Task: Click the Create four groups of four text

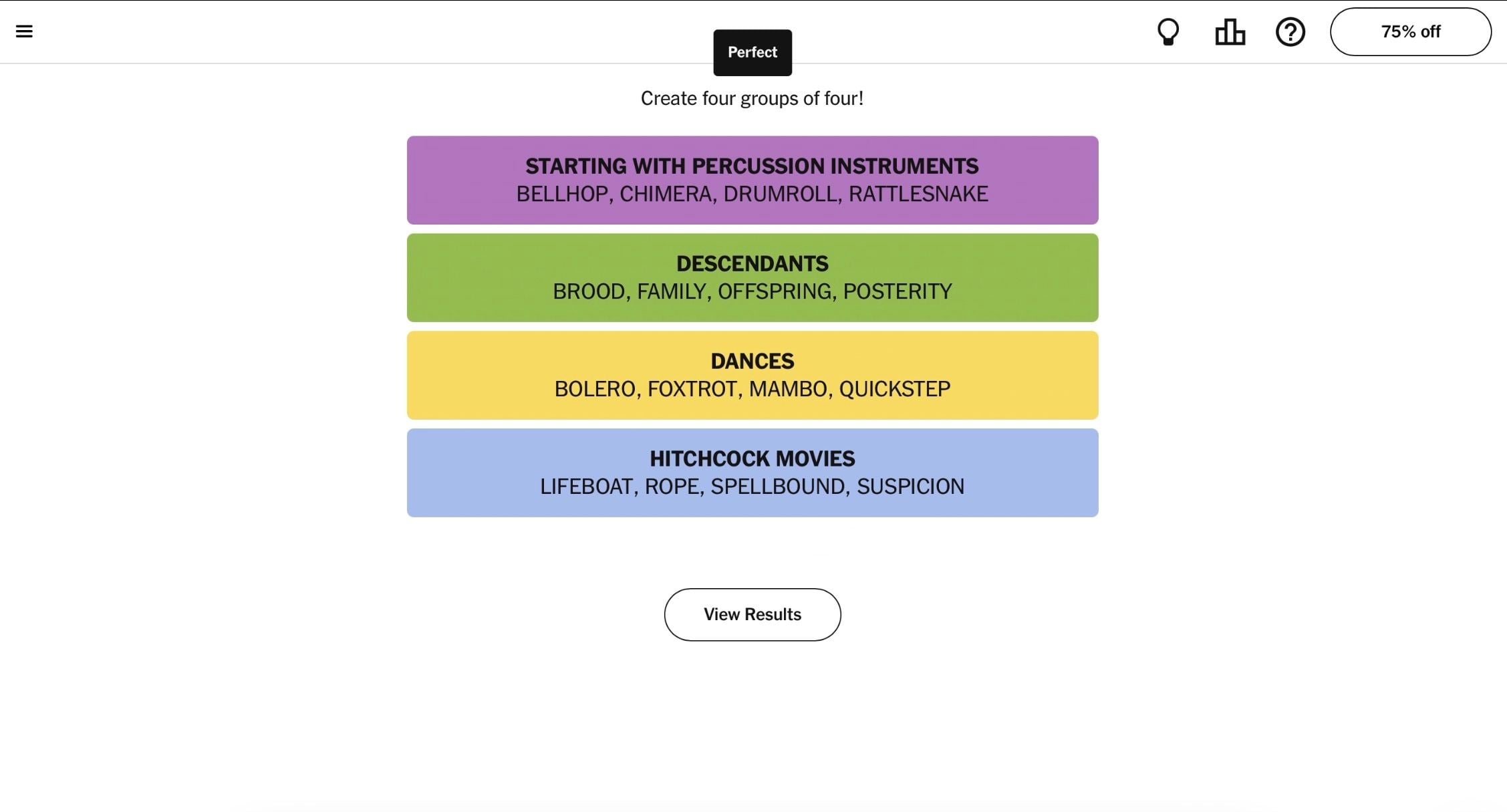Action: (752, 98)
